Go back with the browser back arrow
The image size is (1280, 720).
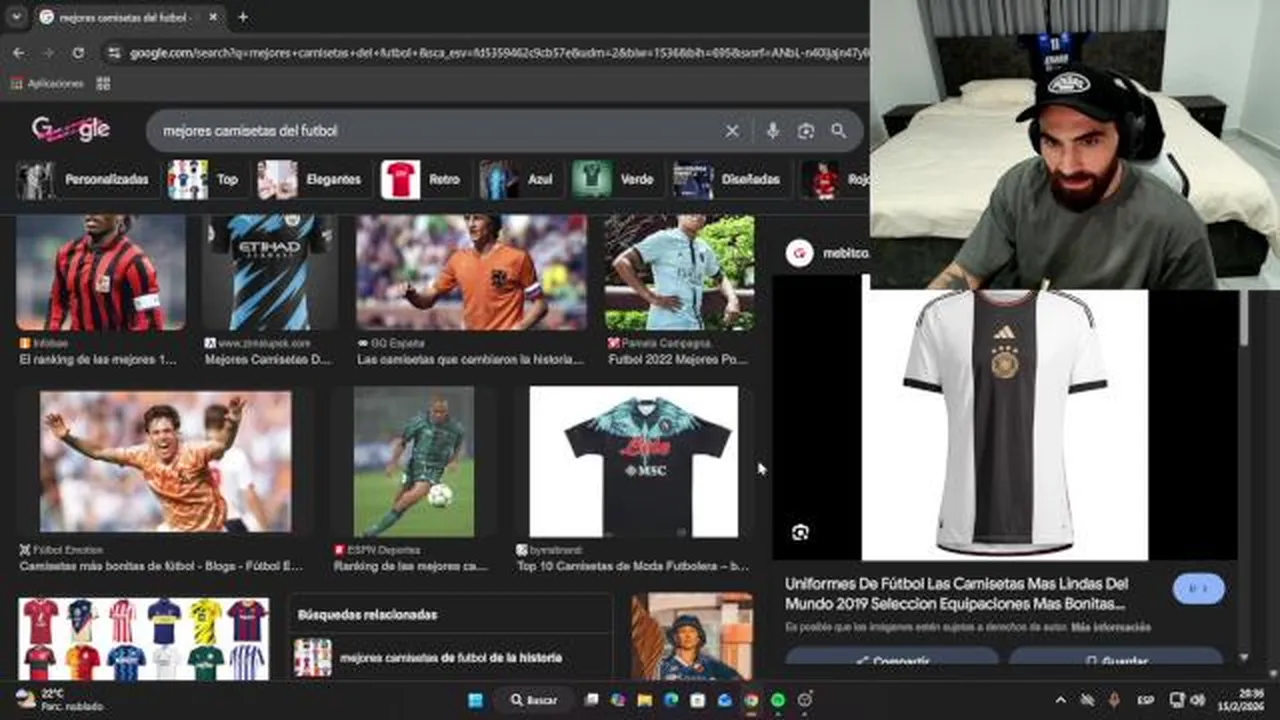[x=19, y=52]
